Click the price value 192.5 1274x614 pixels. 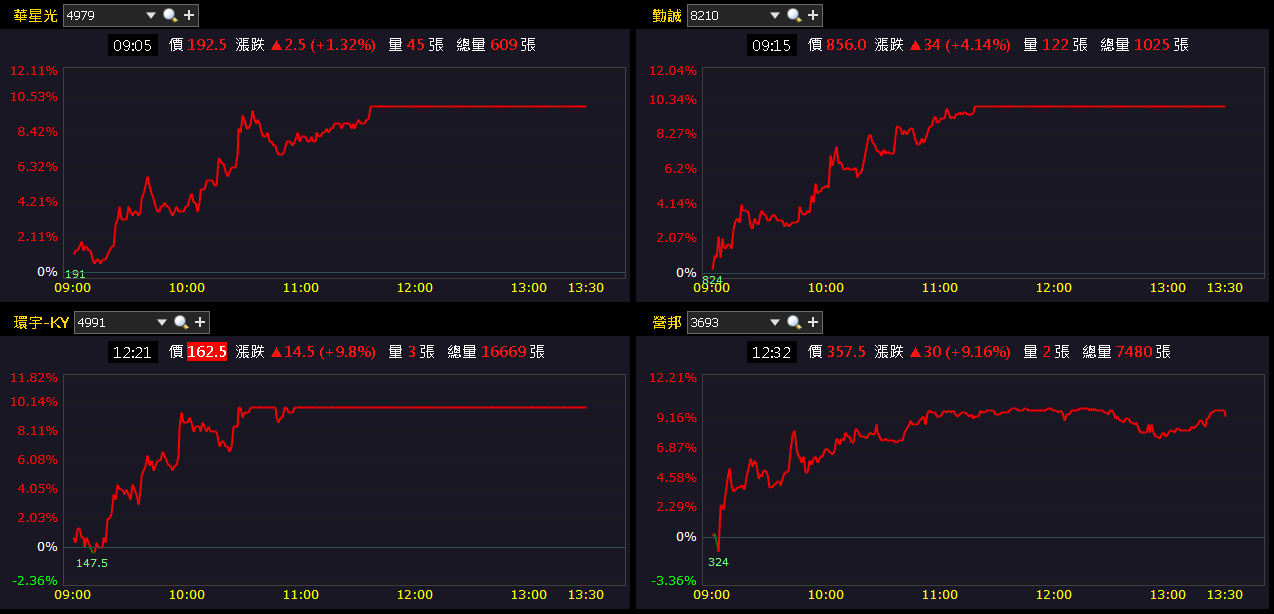(207, 45)
